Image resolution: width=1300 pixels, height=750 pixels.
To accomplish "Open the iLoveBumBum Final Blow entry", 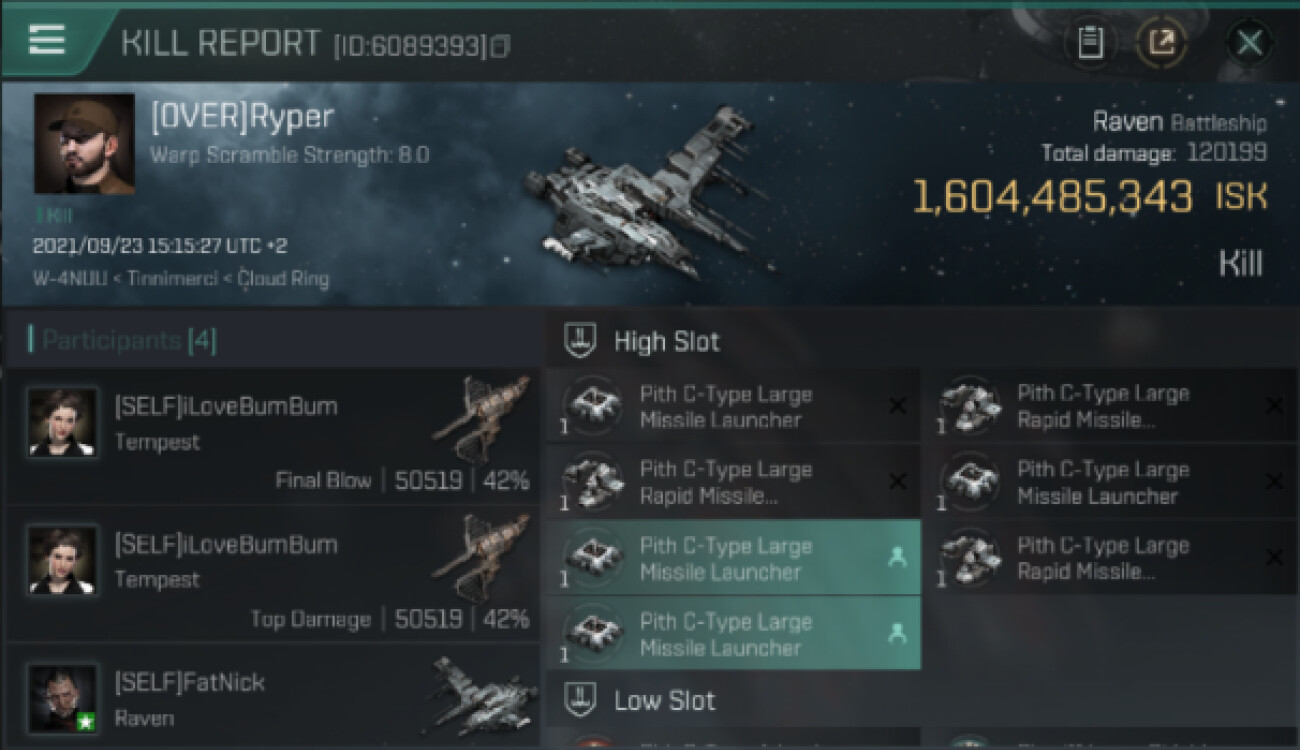I will (x=273, y=436).
